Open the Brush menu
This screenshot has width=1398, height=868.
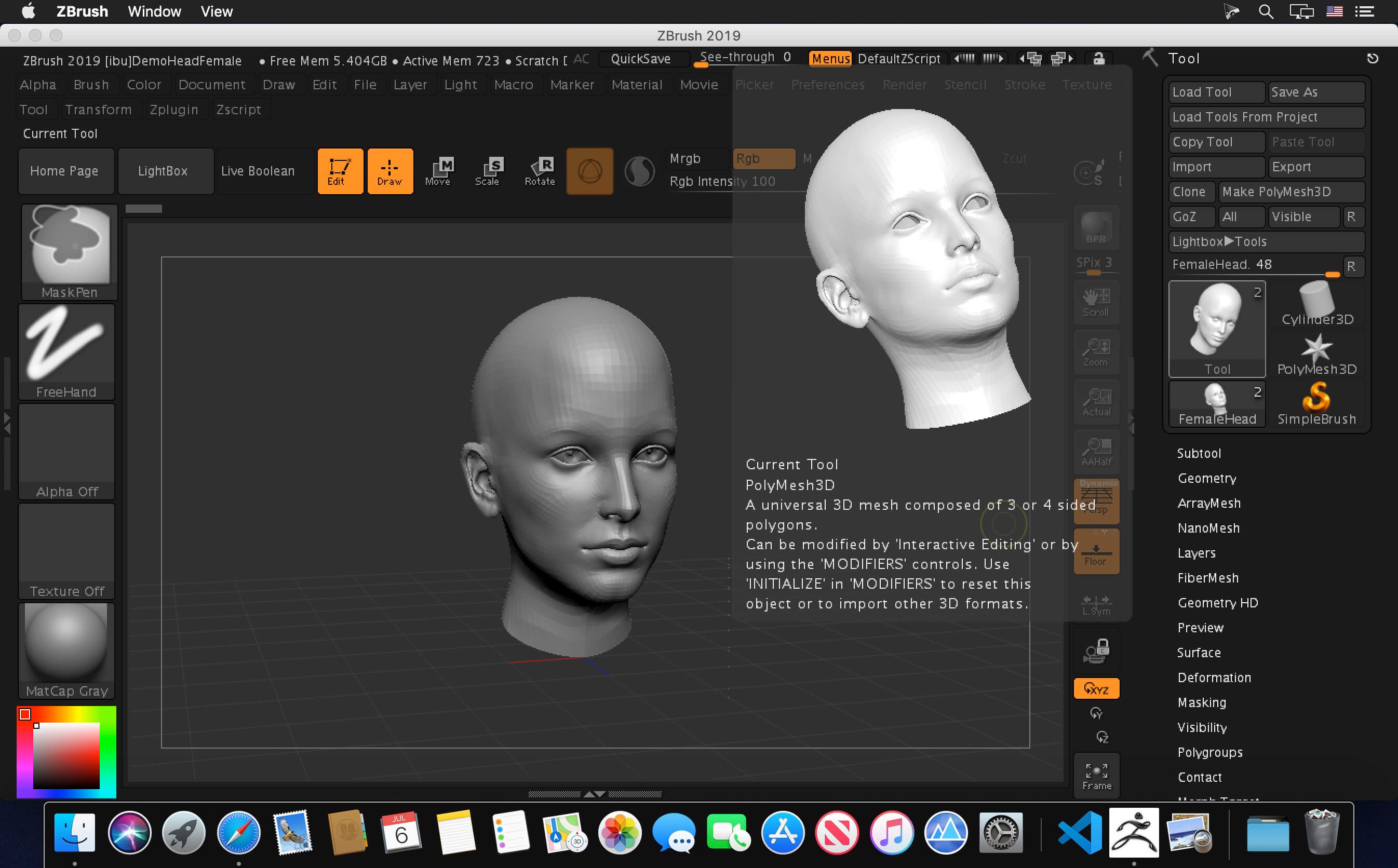[x=91, y=85]
